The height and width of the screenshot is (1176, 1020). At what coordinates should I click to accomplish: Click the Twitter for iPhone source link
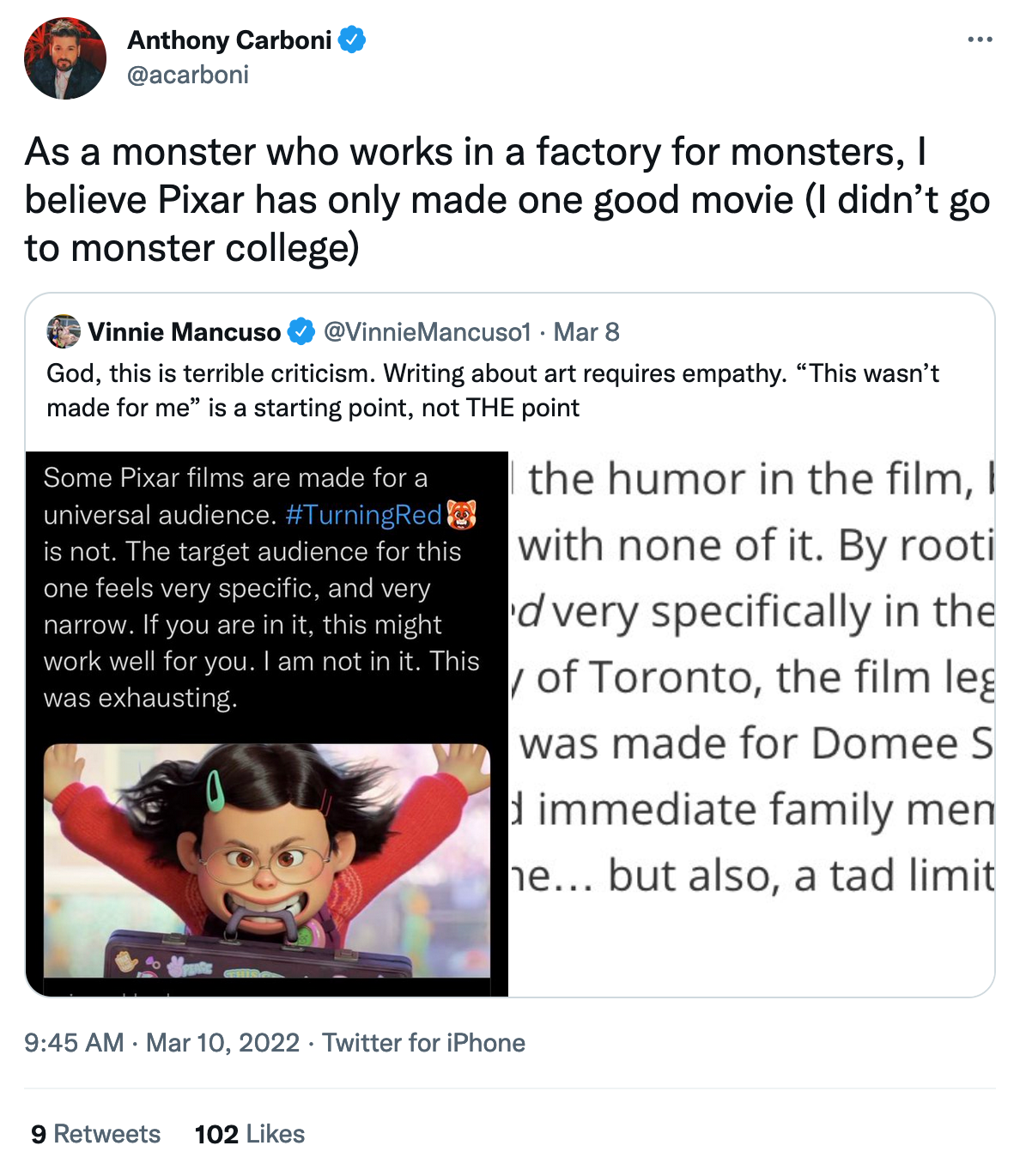(424, 1043)
